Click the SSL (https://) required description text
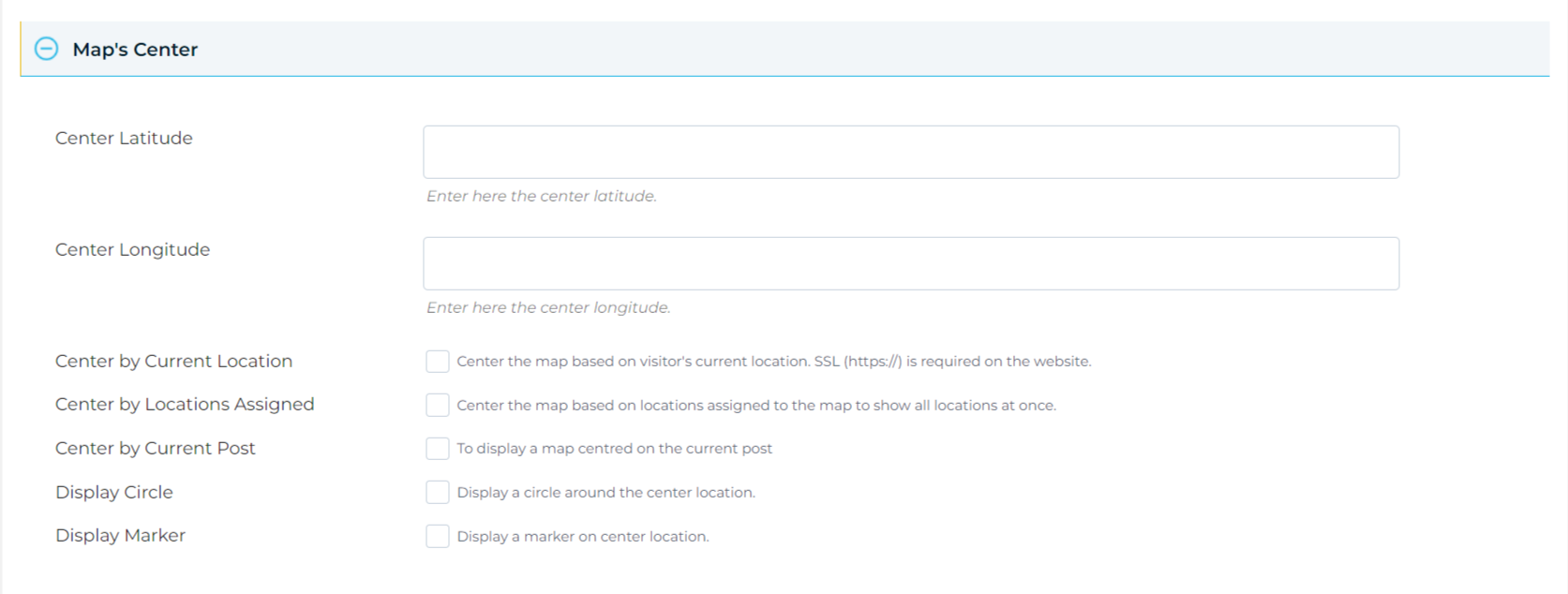 pos(774,362)
